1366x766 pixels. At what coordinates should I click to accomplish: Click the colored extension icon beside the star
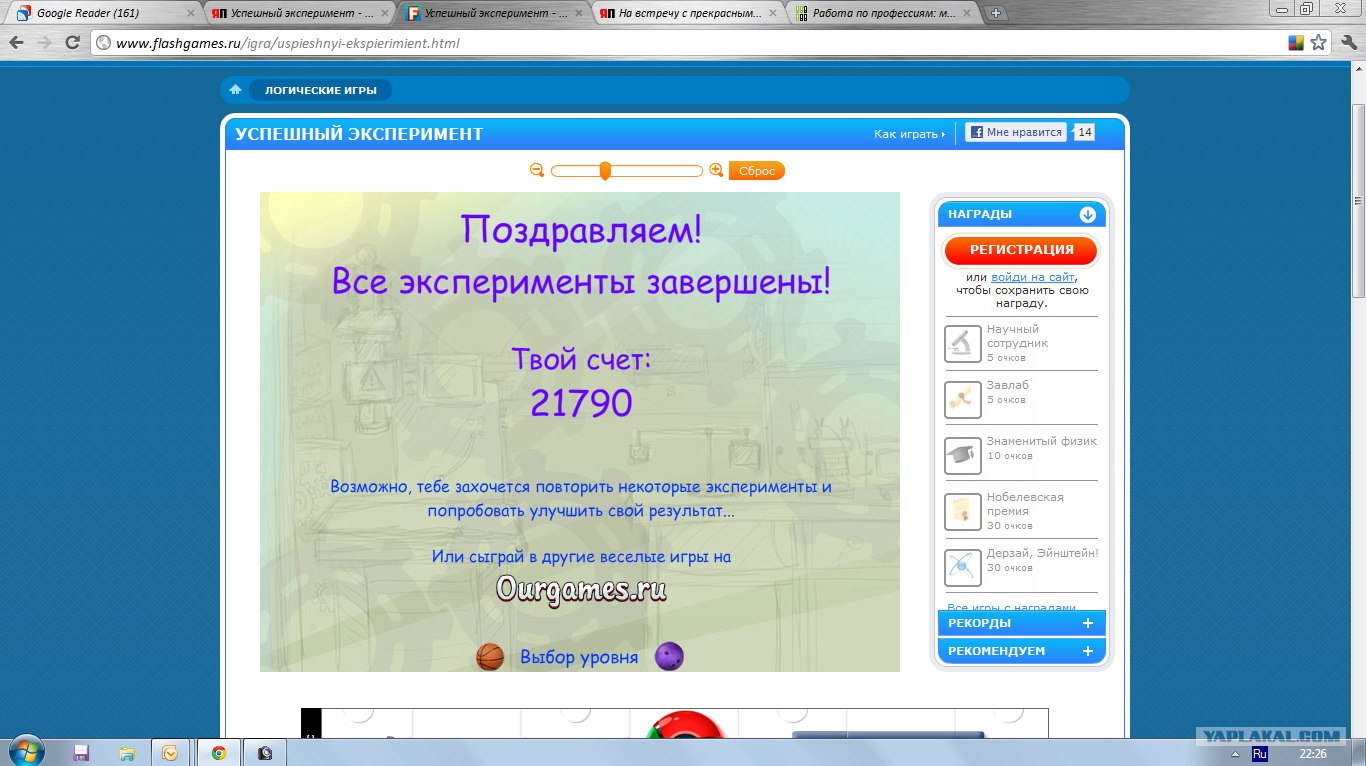point(1296,43)
